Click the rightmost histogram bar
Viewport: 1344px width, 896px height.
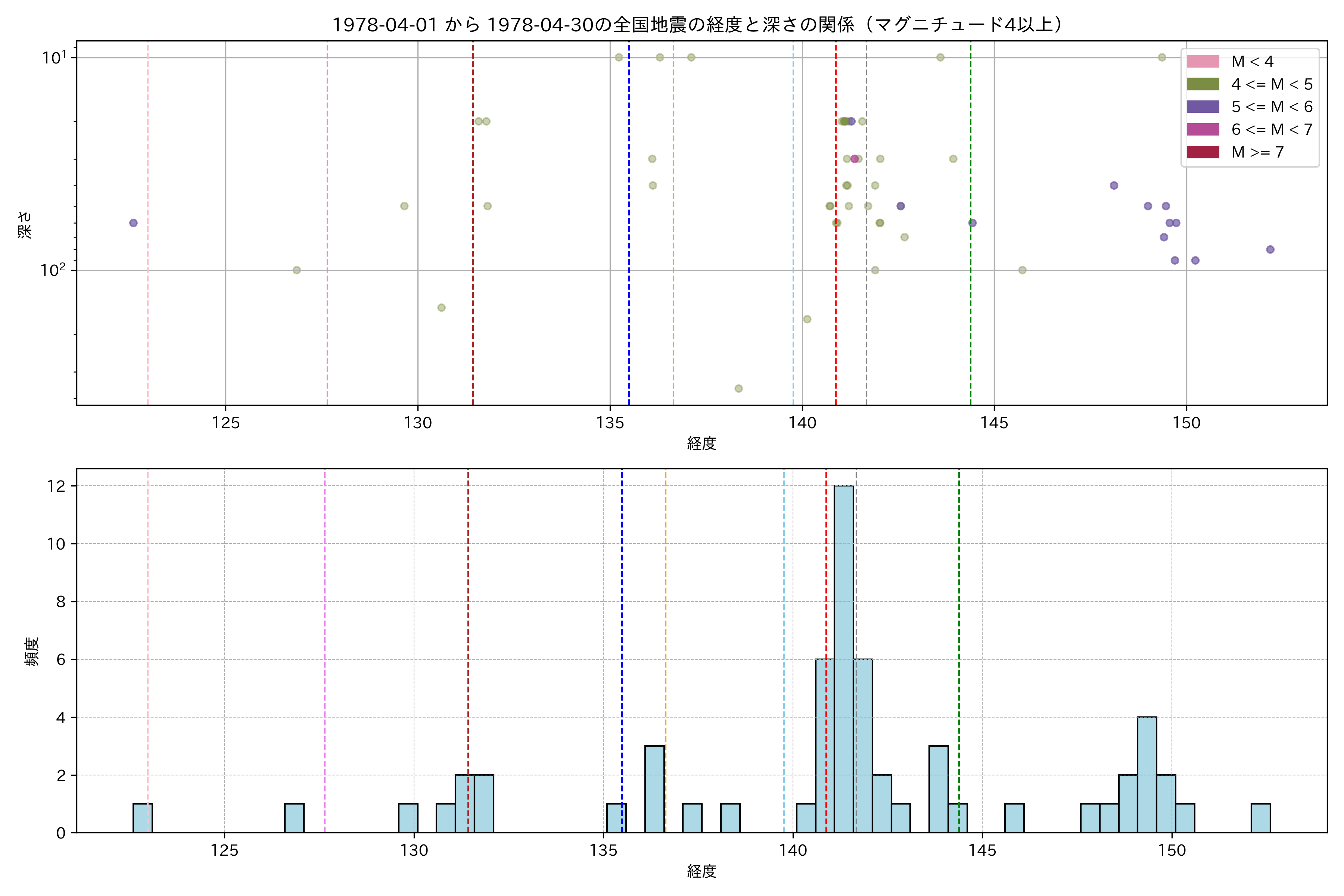tap(1261, 818)
